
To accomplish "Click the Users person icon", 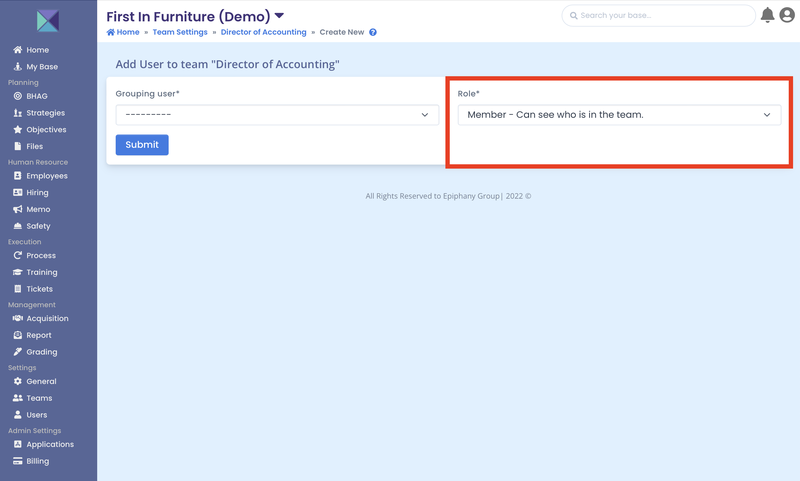I will click(17, 415).
